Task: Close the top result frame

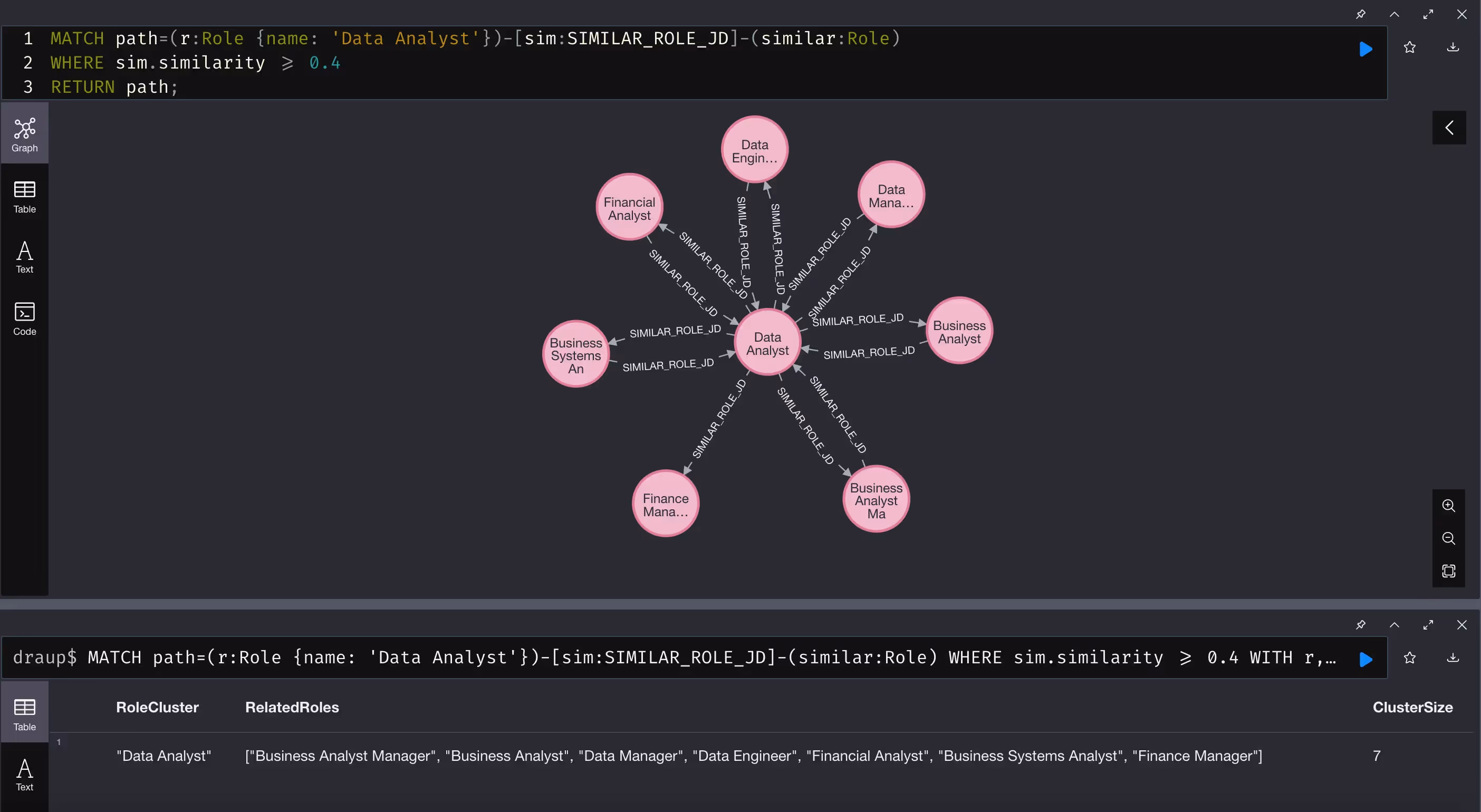Action: pos(1461,14)
